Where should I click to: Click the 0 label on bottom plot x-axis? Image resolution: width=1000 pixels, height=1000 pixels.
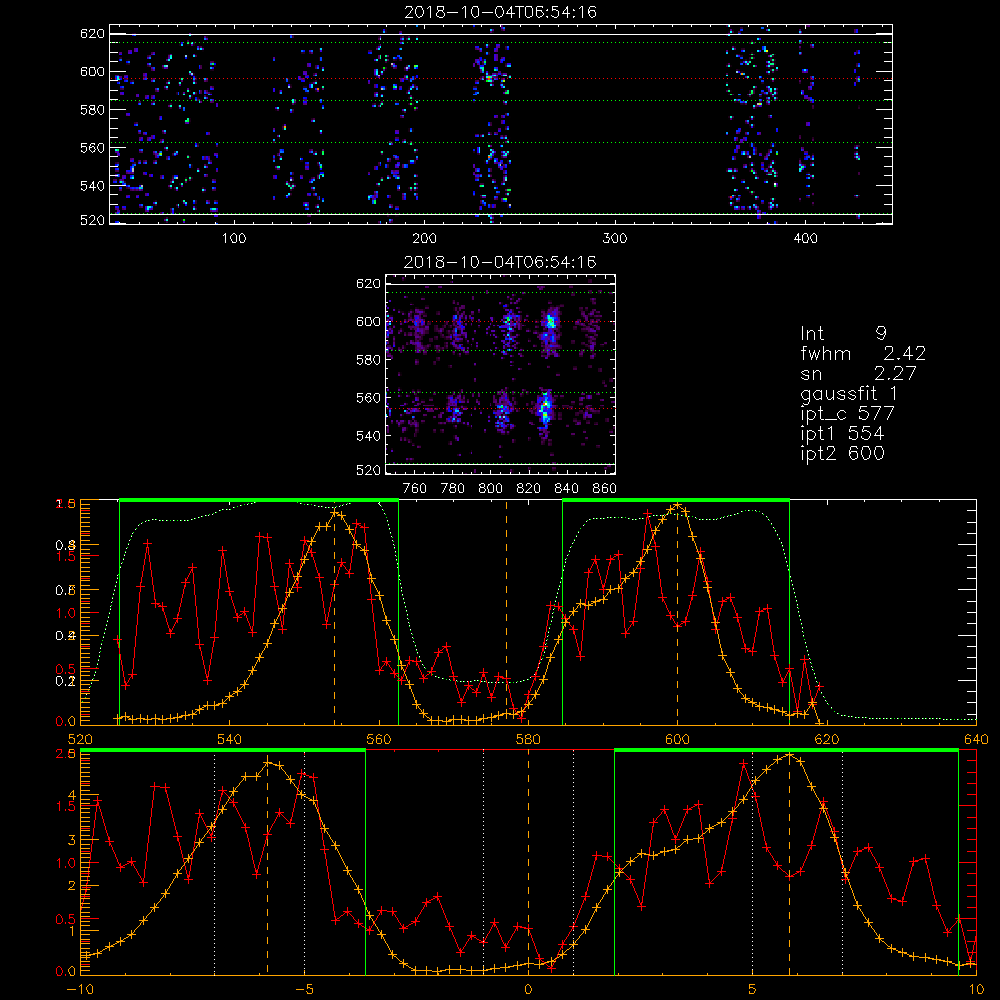click(x=528, y=990)
